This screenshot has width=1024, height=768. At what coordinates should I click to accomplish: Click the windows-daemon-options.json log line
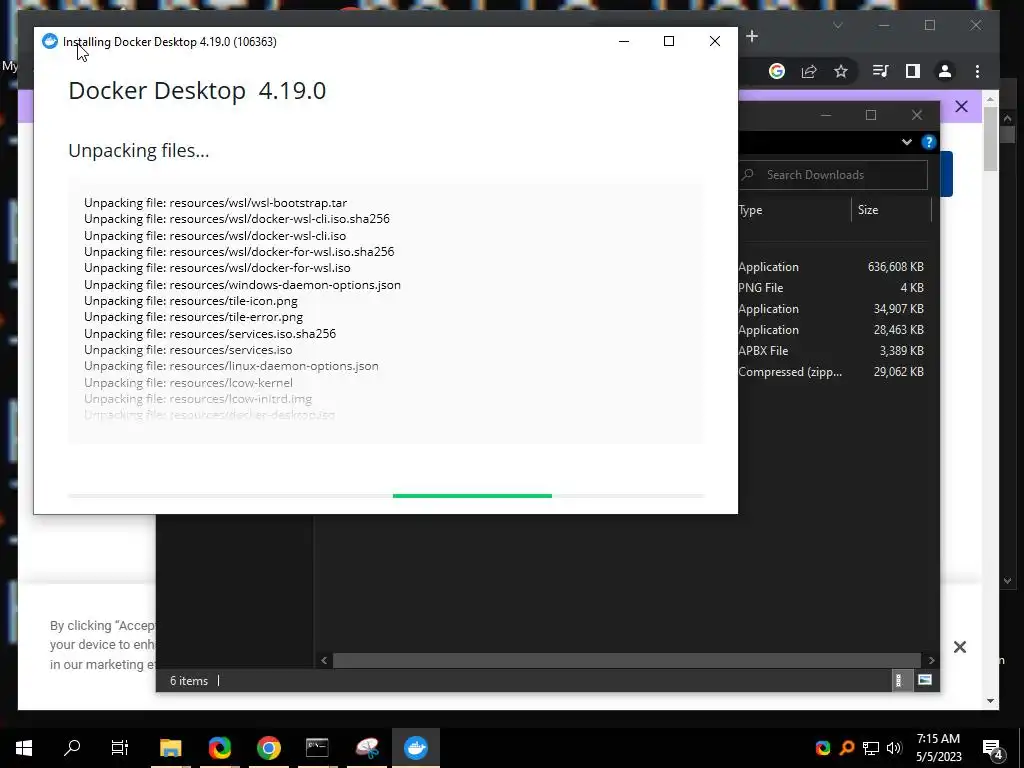coord(242,285)
